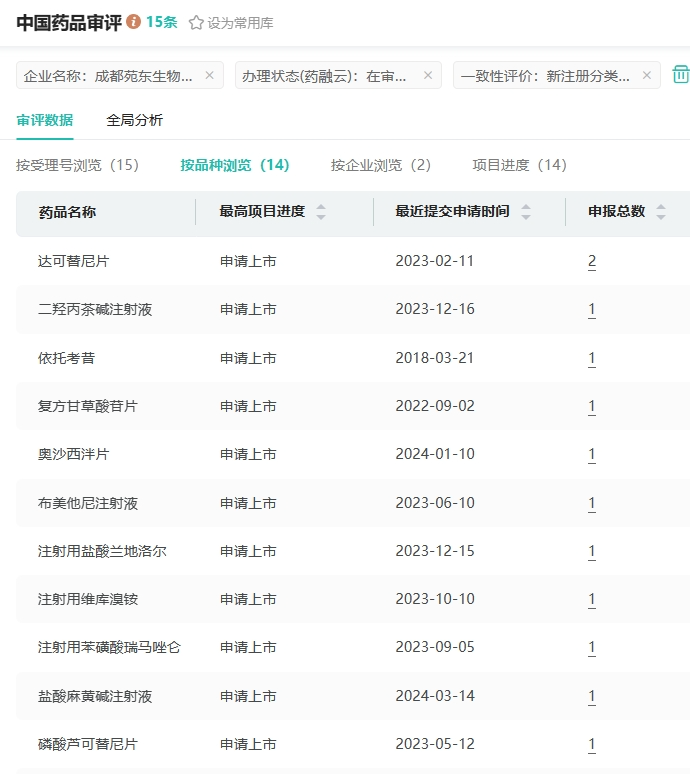Open count link 1 for 注射用苯磺酸瑞马唑仑
Image resolution: width=690 pixels, height=774 pixels.
click(592, 647)
